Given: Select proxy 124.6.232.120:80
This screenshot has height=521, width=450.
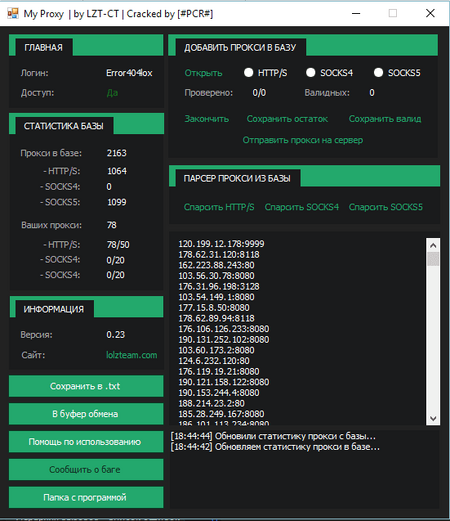Looking at the screenshot, I should coord(214,361).
